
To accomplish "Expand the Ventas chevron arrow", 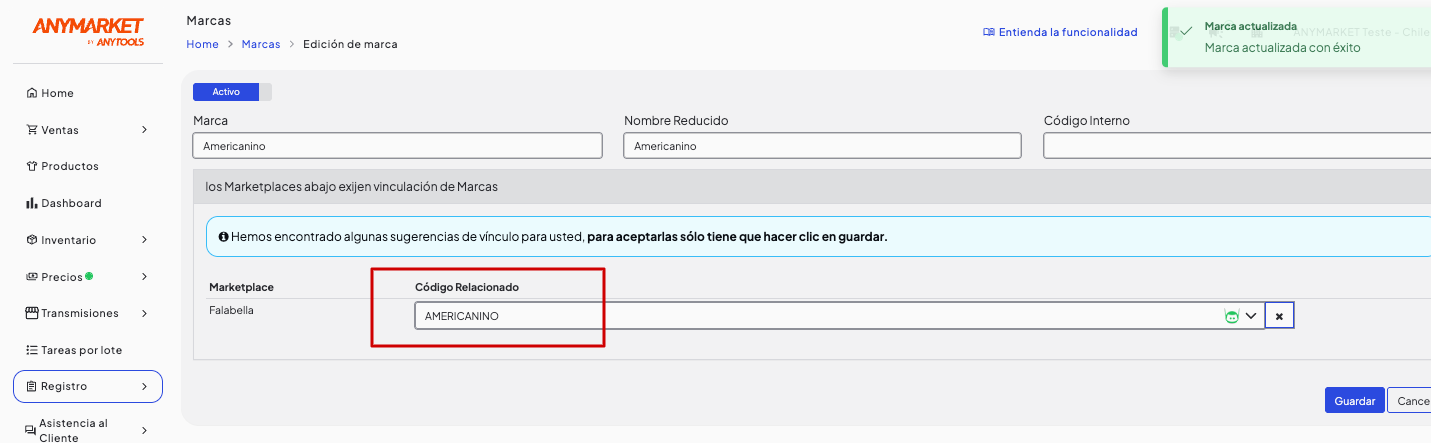I will [145, 130].
